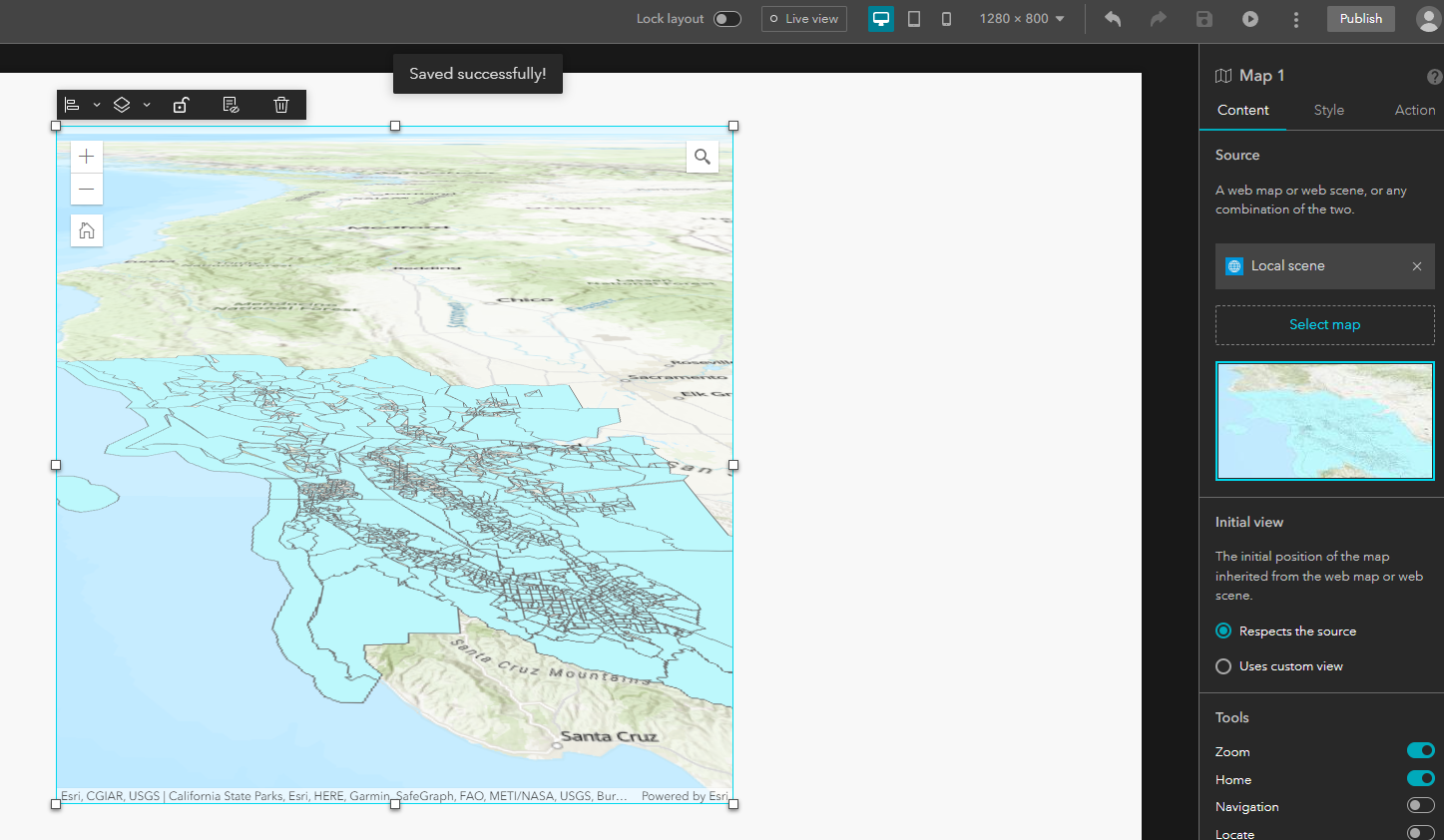This screenshot has width=1444, height=840.
Task: Expand the alignment options chevron
Action: click(x=97, y=104)
